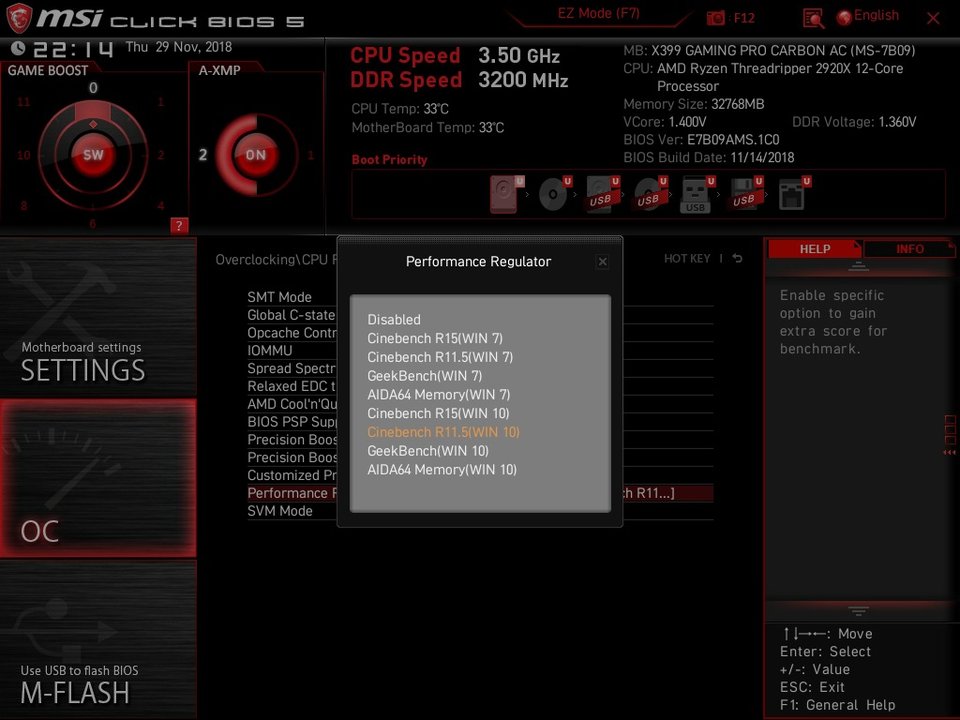Choose GeekBench(WIN 10)
The image size is (960, 720).
point(428,451)
